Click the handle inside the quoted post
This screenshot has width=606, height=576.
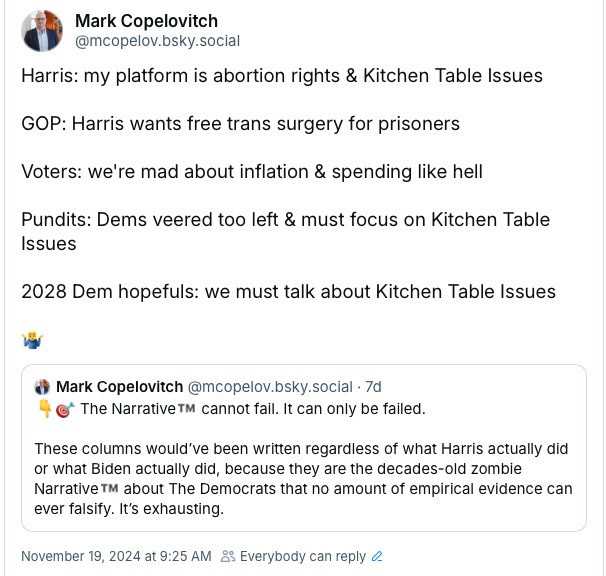click(270, 387)
